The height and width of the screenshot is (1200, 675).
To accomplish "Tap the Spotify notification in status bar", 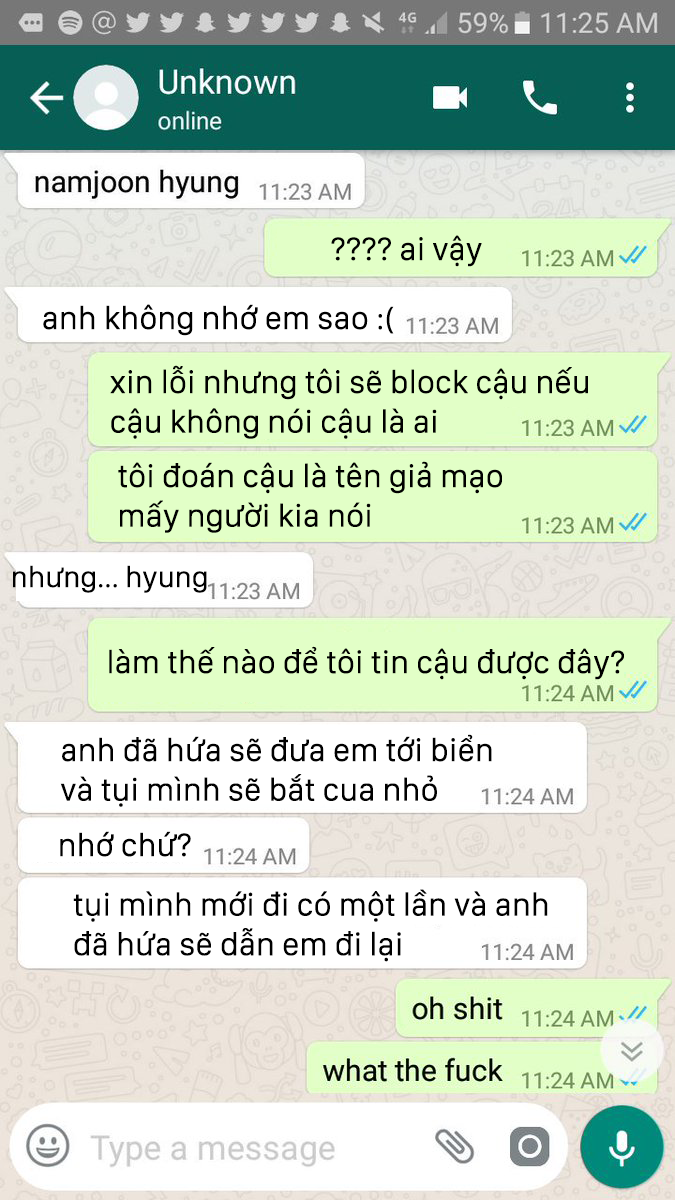I will pos(70,22).
